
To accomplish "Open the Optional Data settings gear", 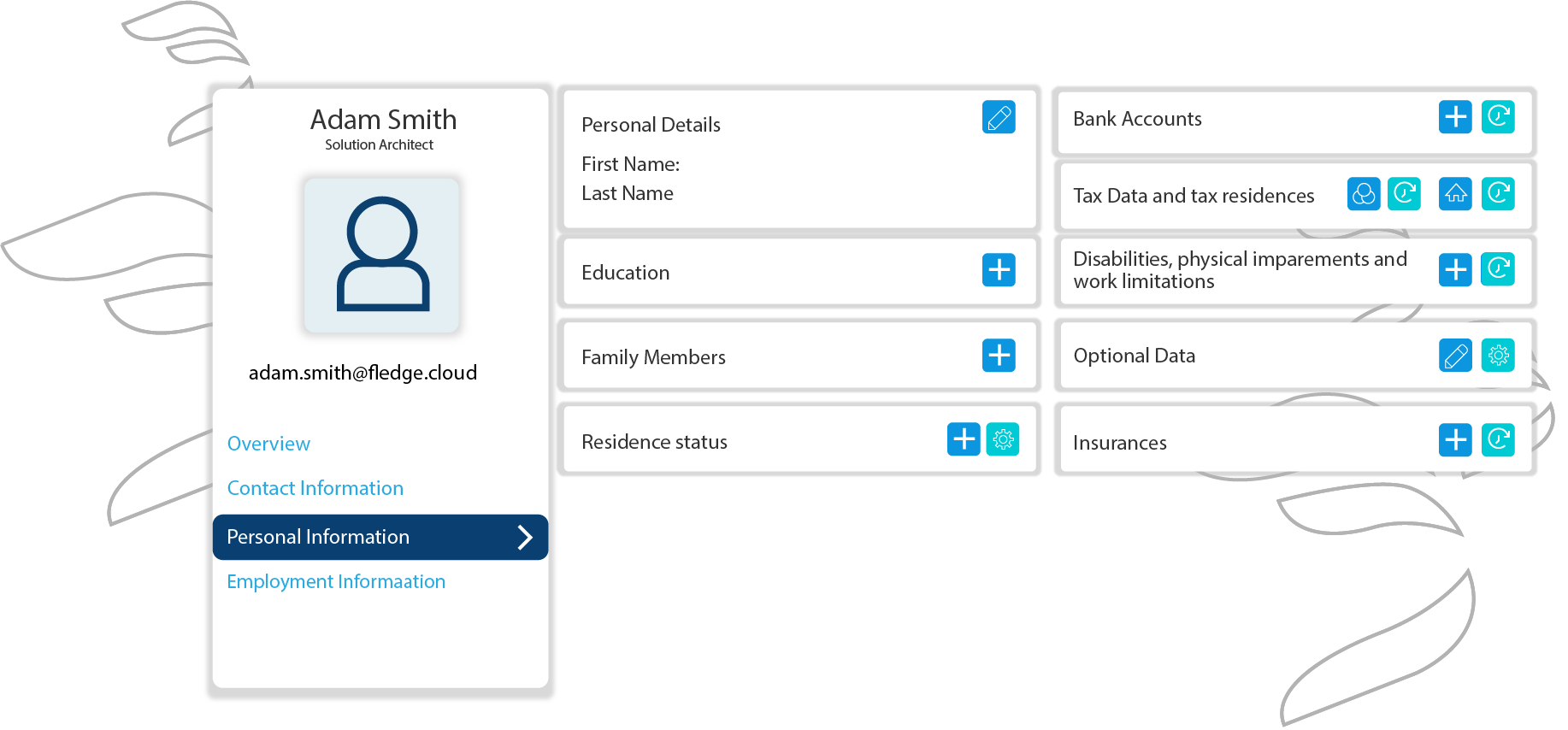I will pyautogui.click(x=1499, y=356).
